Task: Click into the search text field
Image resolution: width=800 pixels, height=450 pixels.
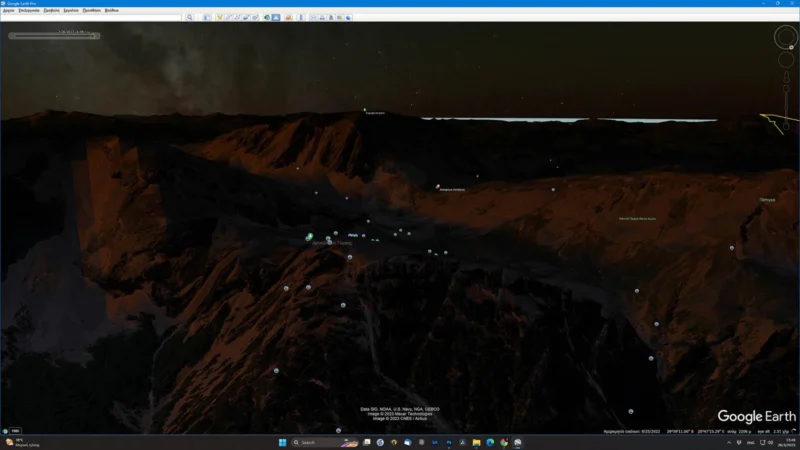Action: point(92,17)
